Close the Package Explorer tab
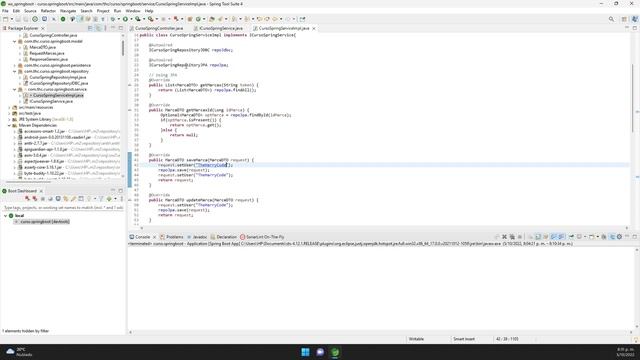The image size is (640, 360). pyautogui.click(x=43, y=29)
